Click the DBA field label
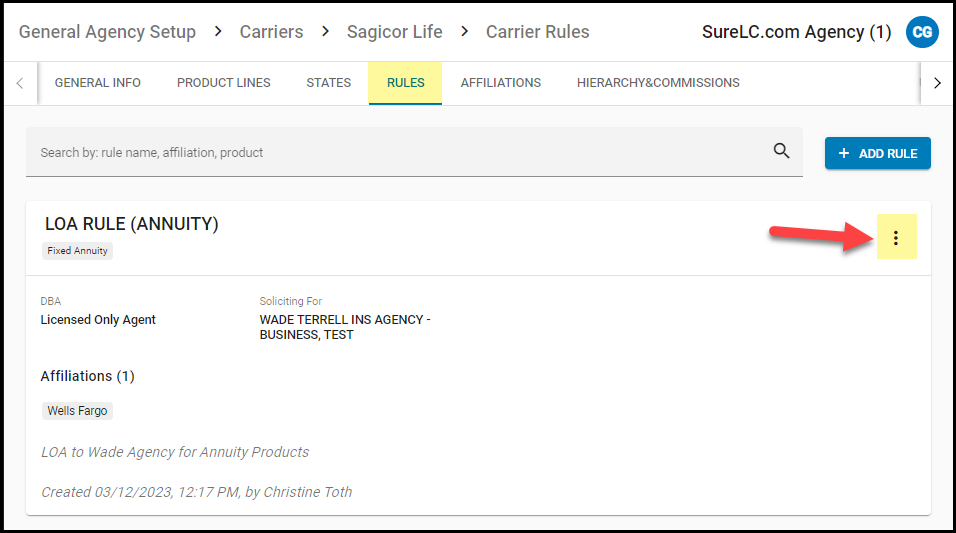Screen dimensions: 956x533 [51, 301]
